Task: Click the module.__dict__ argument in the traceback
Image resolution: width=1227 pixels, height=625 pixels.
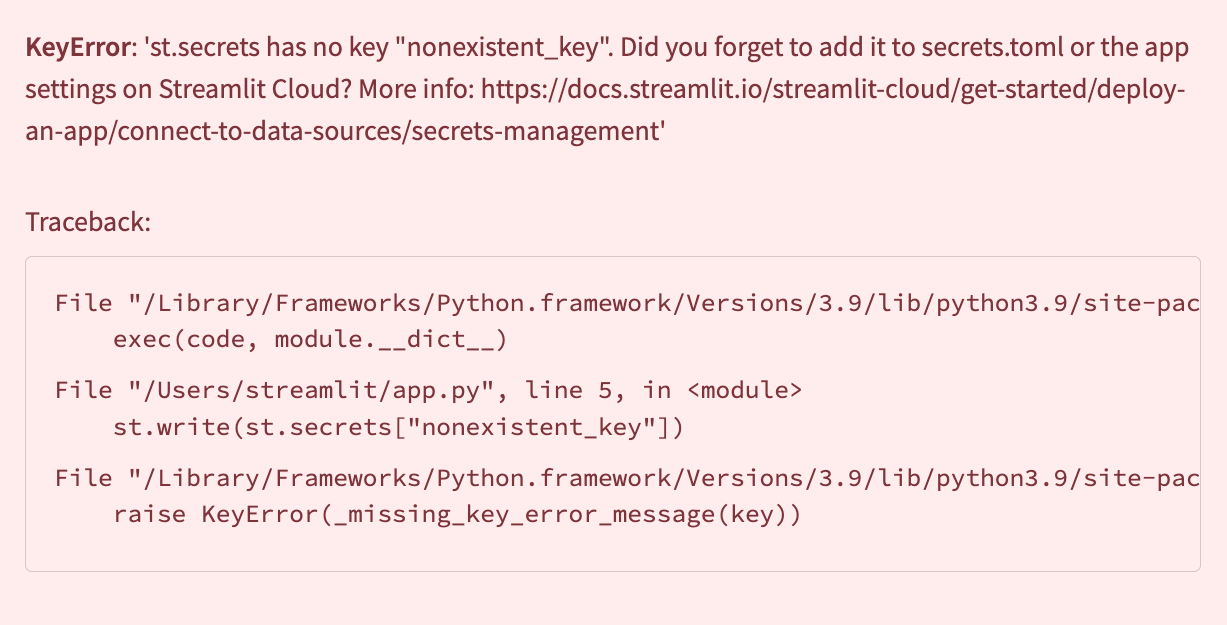Action: pyautogui.click(x=386, y=340)
